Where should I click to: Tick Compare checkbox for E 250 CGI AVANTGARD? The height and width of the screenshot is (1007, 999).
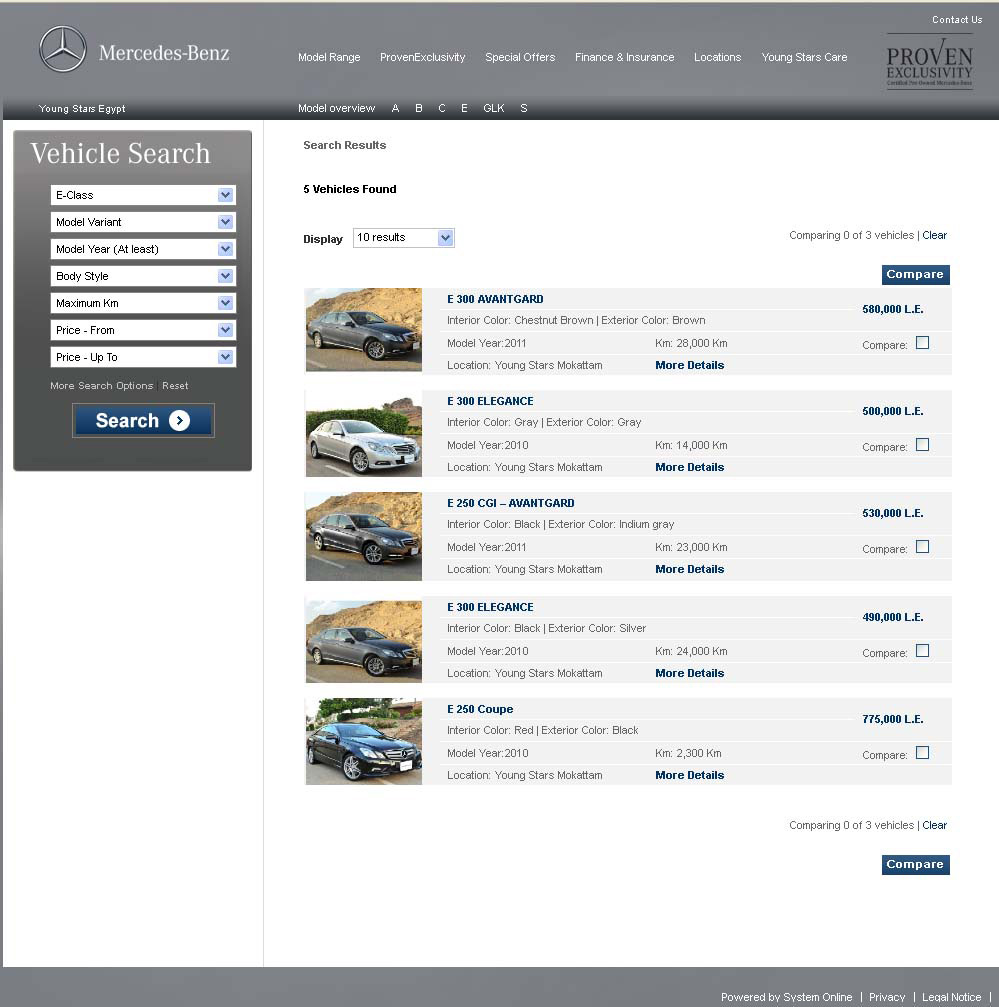923,547
